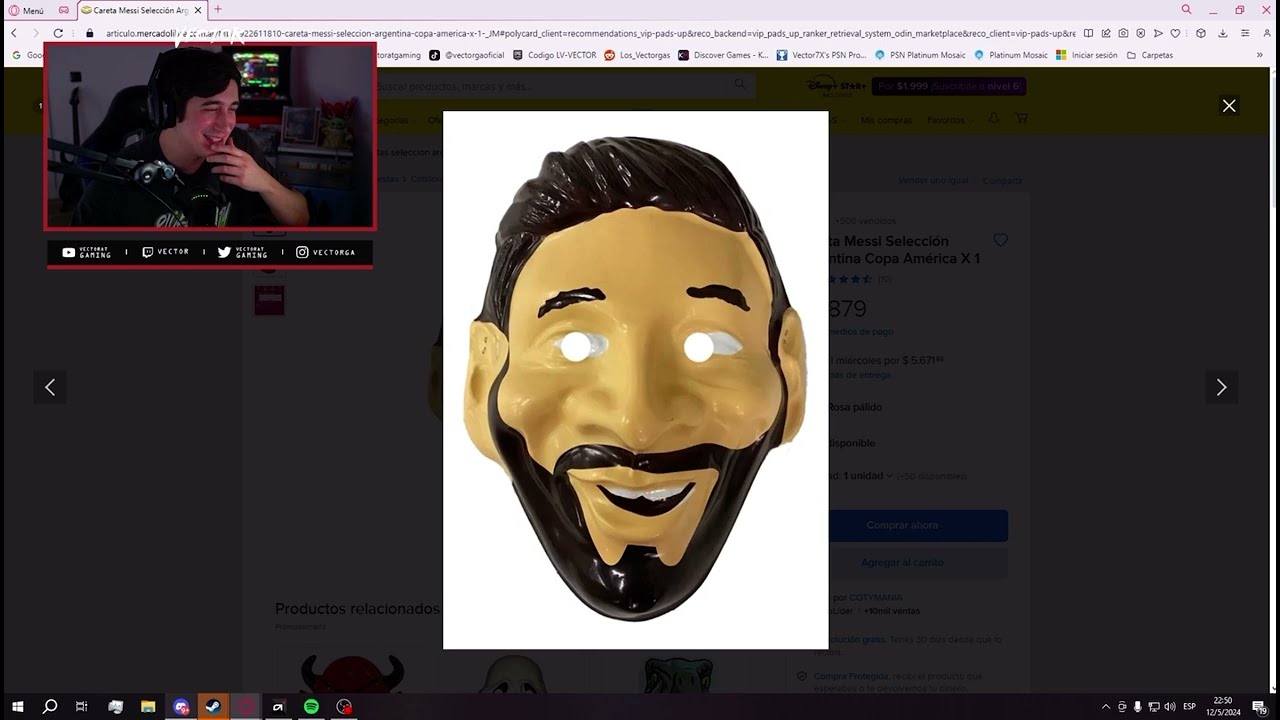Click the Vender uno igual link

tap(933, 180)
